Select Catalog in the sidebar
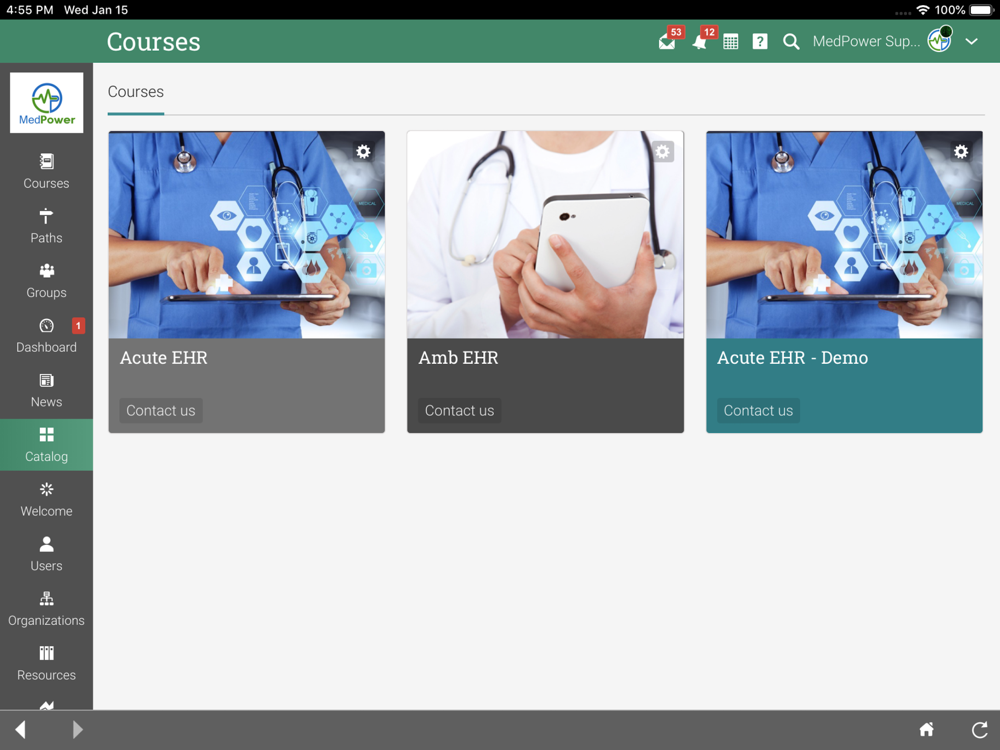Screen dimensions: 1000x750 click(46, 445)
